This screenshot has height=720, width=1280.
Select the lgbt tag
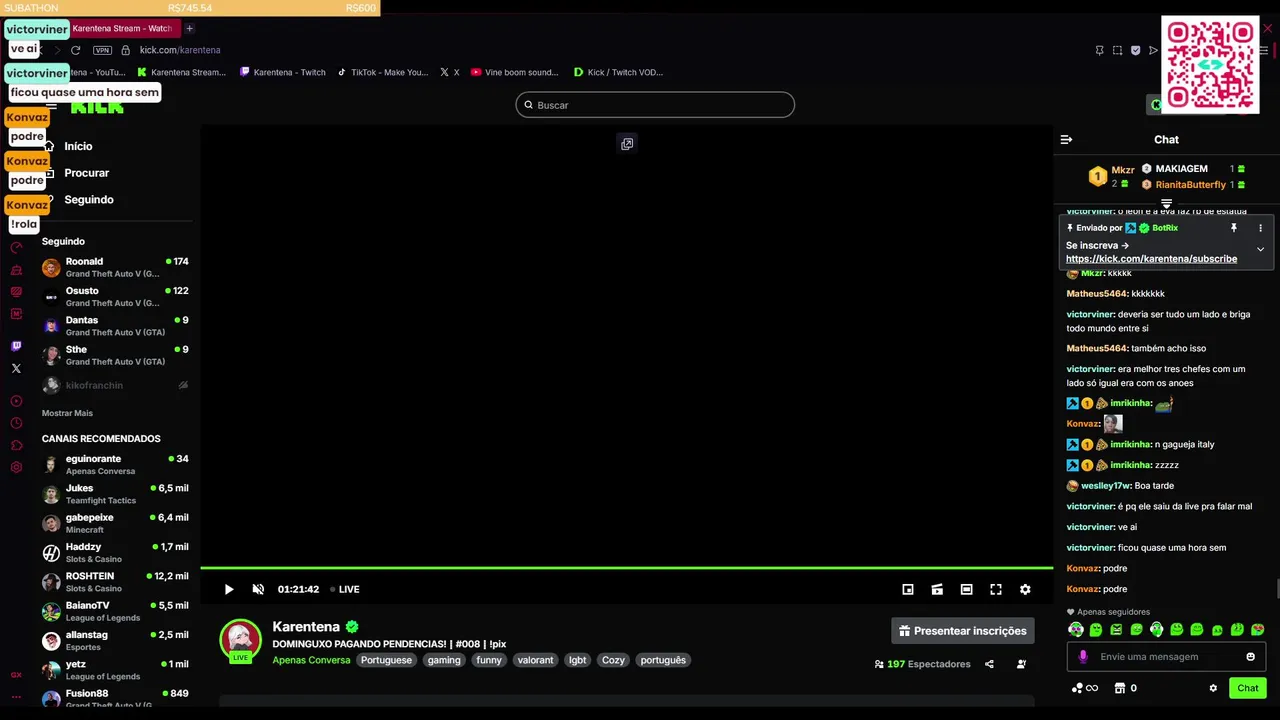[x=578, y=660]
